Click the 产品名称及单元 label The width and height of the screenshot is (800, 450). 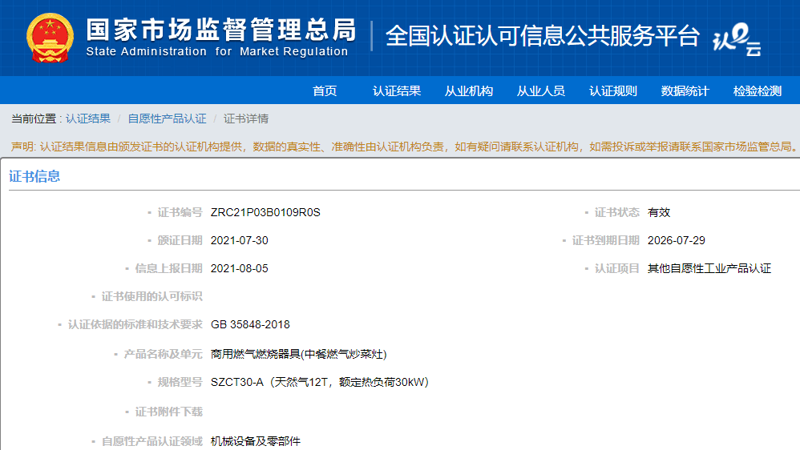click(163, 354)
